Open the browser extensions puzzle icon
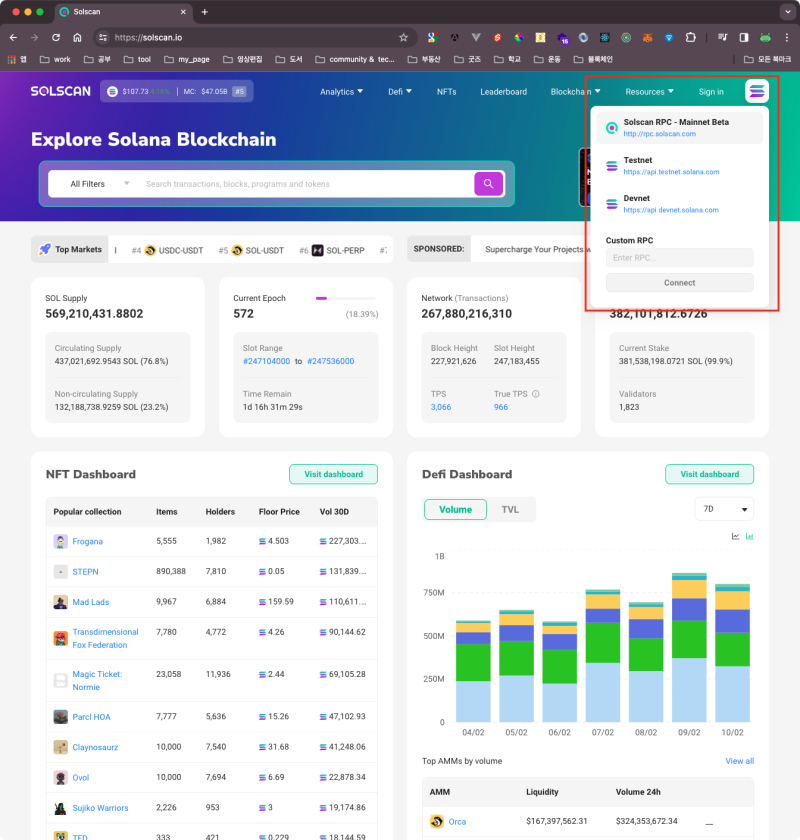 tap(691, 38)
